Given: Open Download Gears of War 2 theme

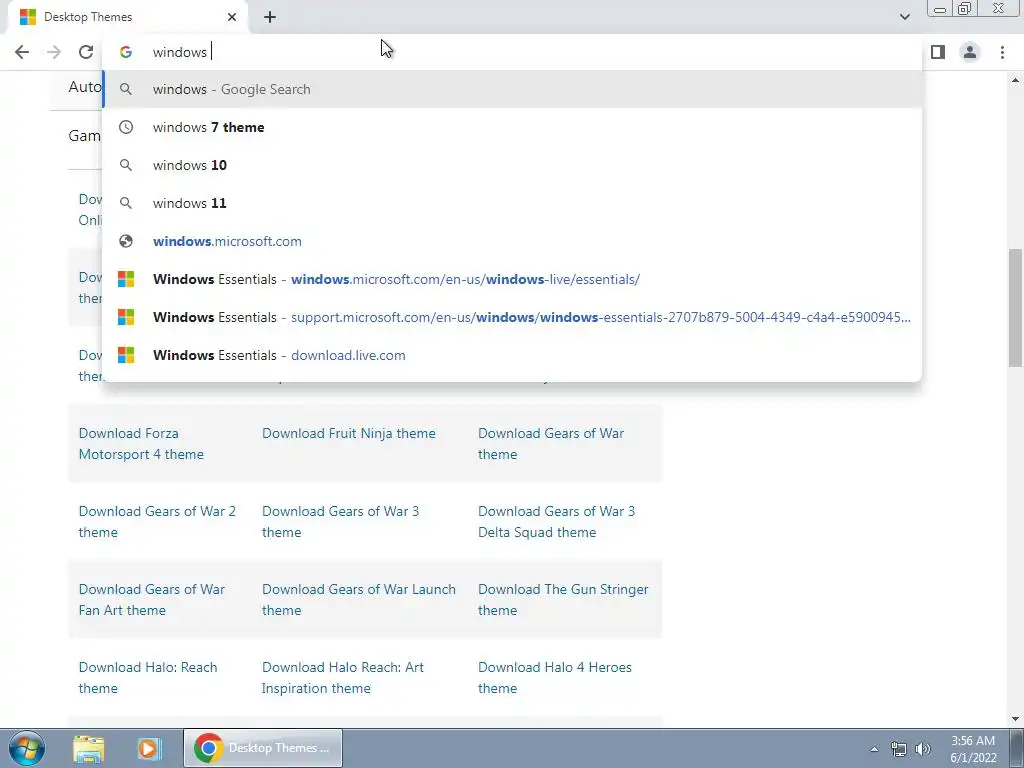Looking at the screenshot, I should coord(157,521).
